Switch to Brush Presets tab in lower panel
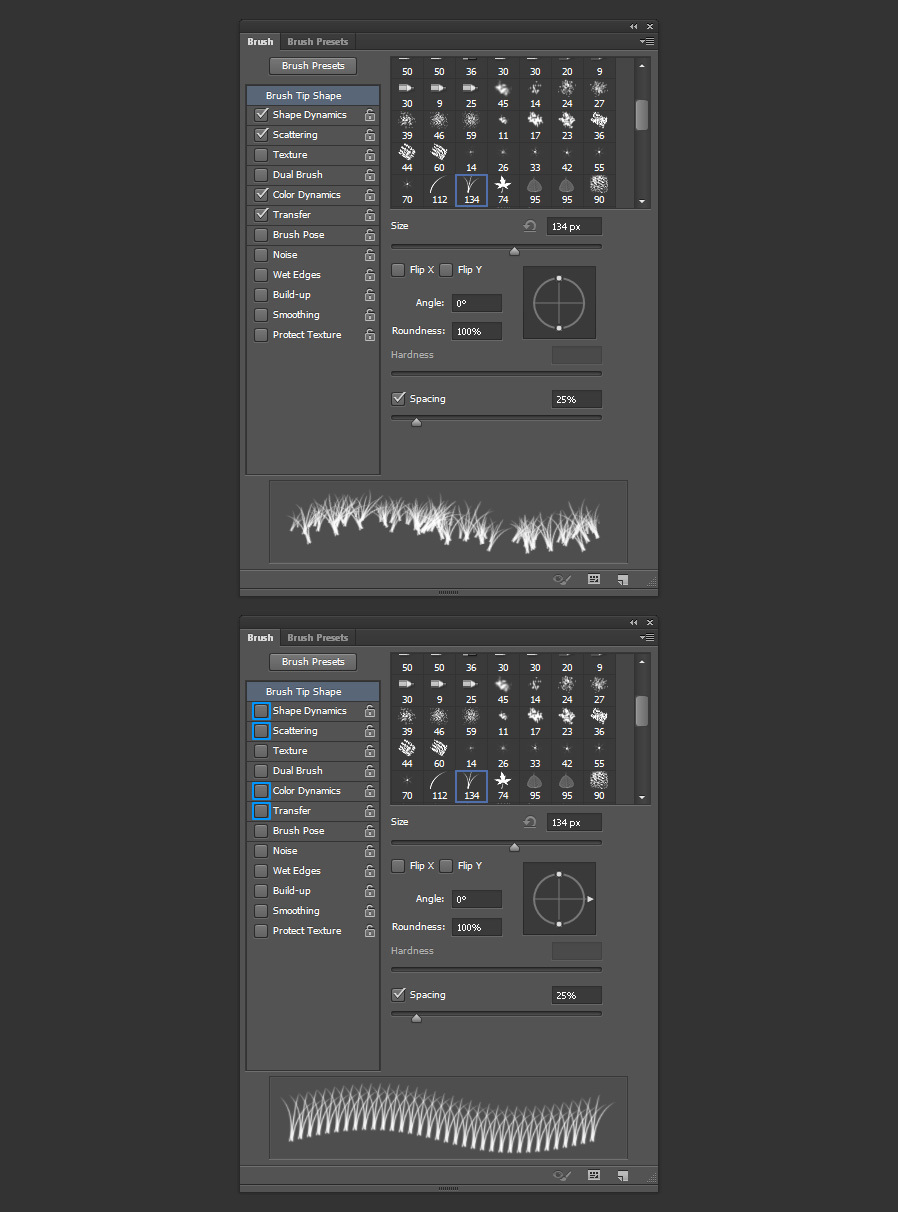The width and height of the screenshot is (898, 1212). point(318,638)
